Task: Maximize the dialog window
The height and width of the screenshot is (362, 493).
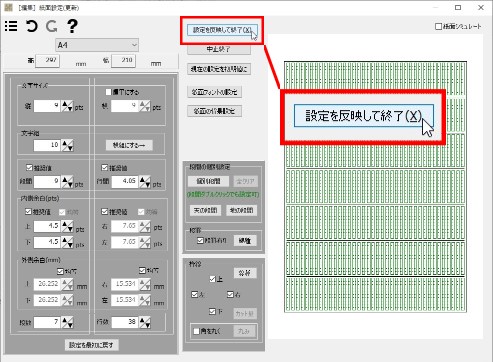Action: coord(458,7)
